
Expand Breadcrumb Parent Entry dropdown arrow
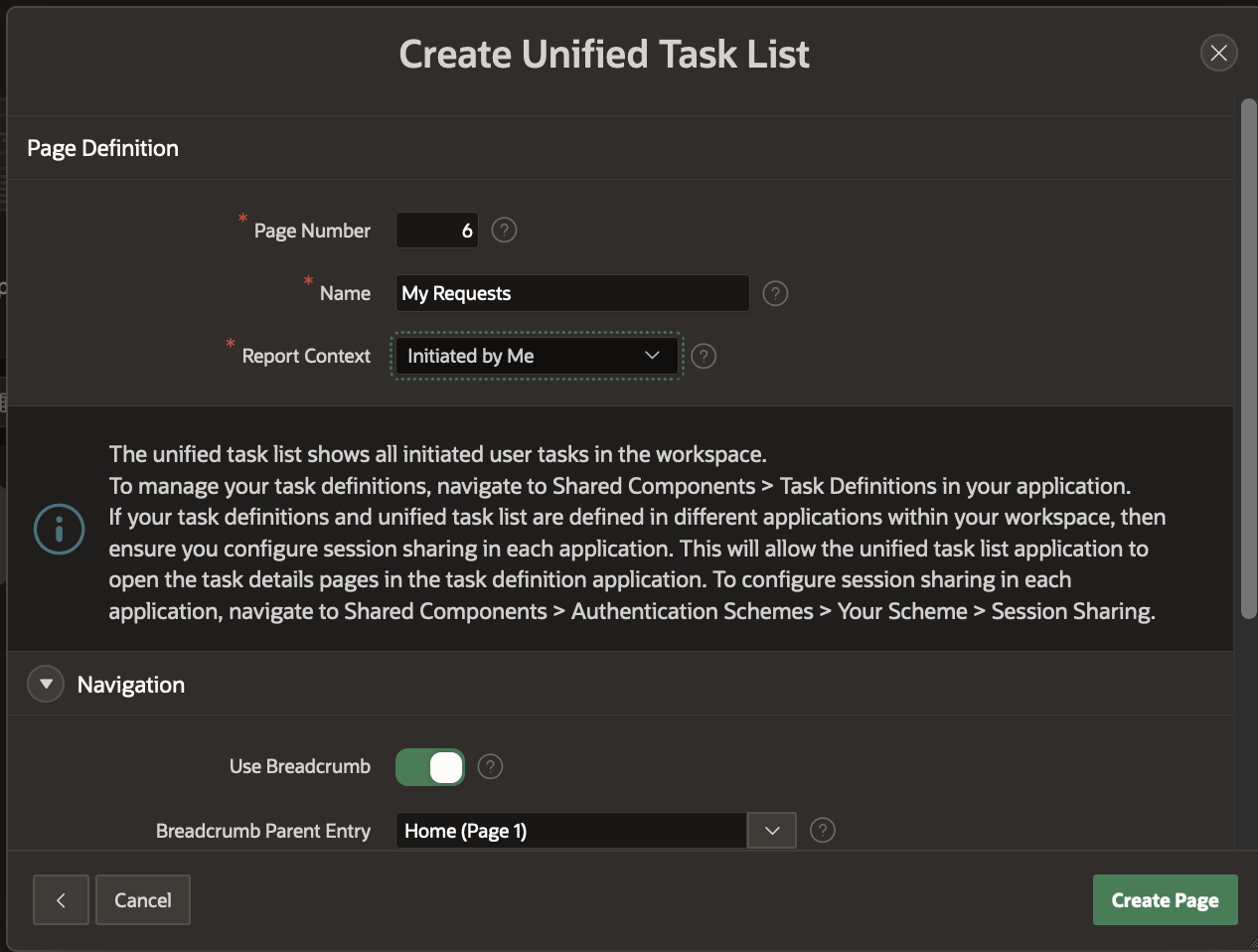pos(772,830)
